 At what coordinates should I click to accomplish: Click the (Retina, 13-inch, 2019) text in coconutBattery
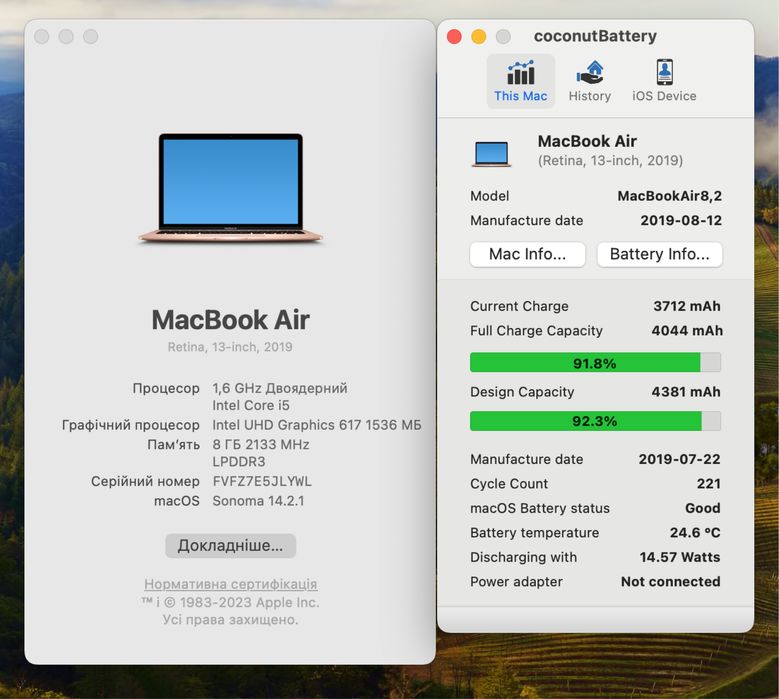610,160
